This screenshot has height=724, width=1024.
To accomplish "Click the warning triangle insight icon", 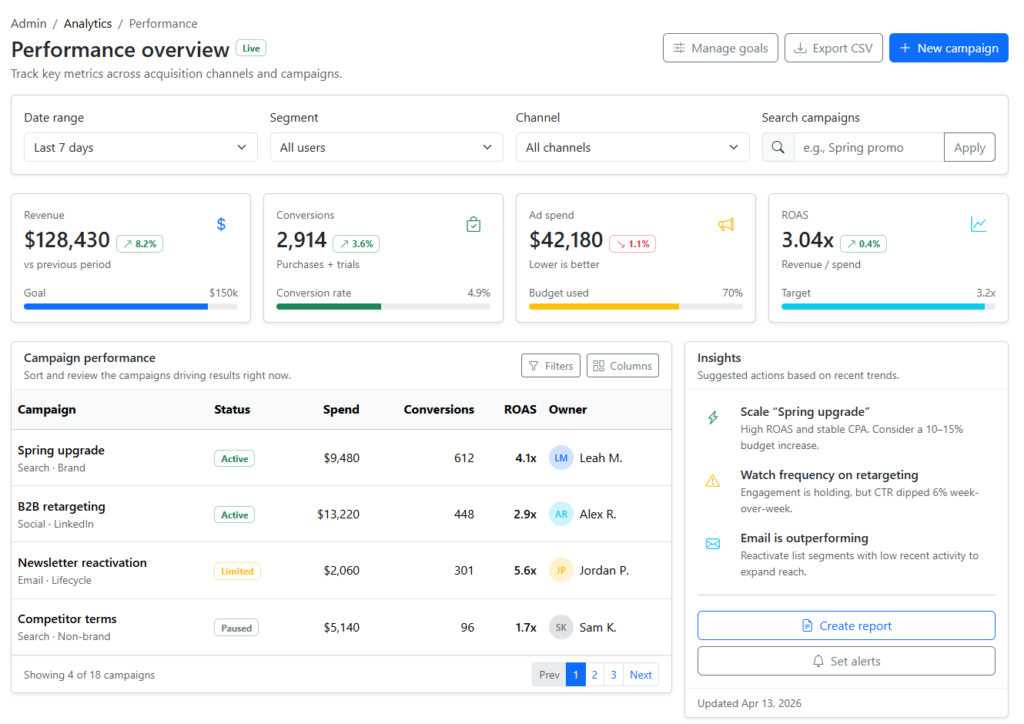I will point(712,481).
